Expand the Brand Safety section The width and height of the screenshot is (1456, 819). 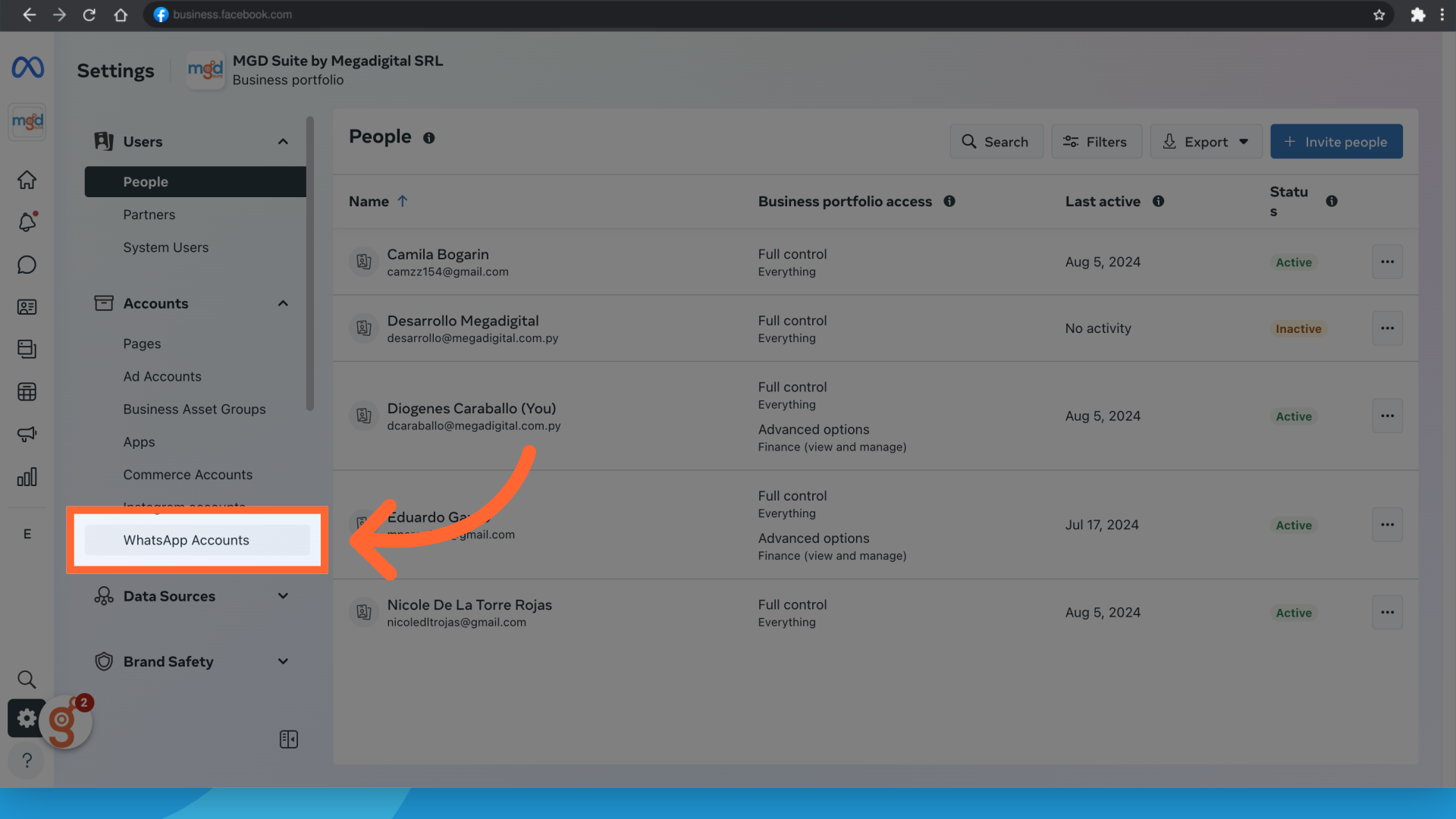(x=283, y=661)
